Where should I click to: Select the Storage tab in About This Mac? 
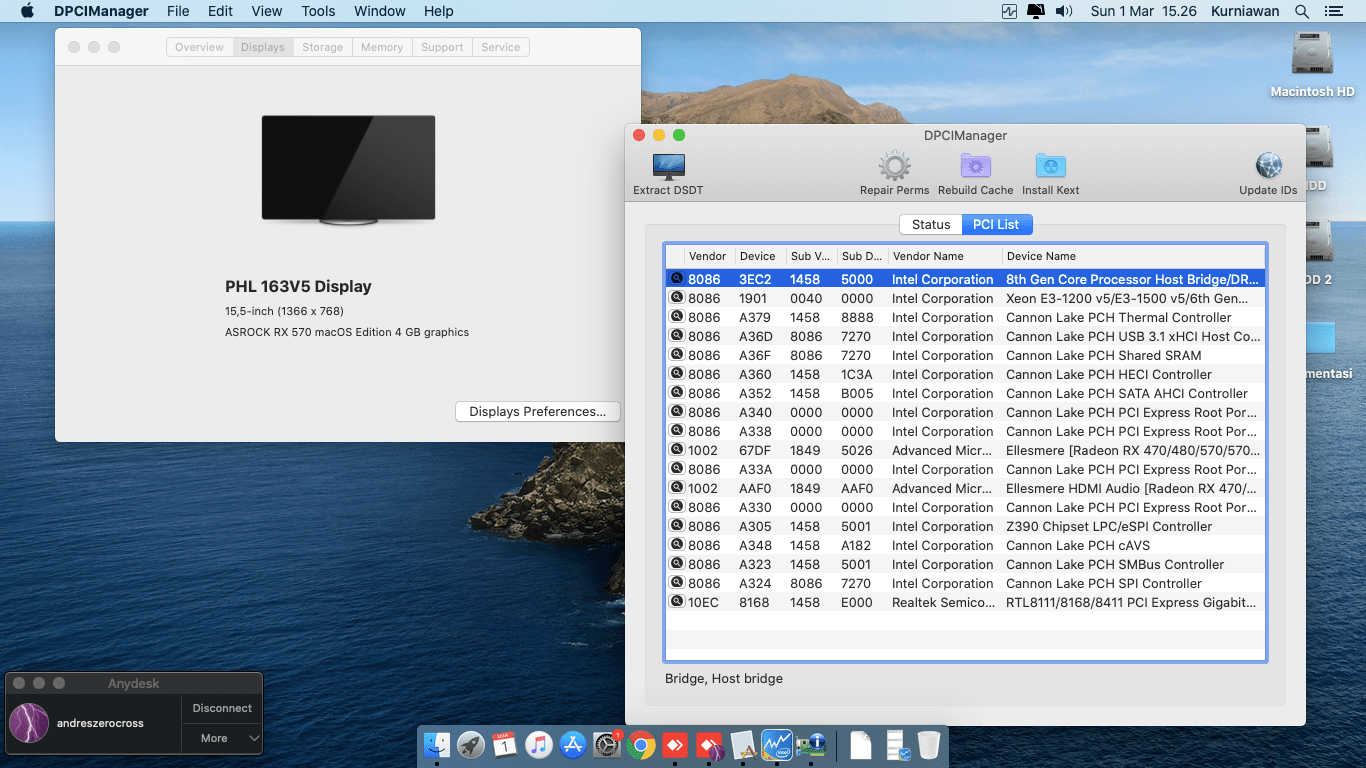click(x=322, y=47)
